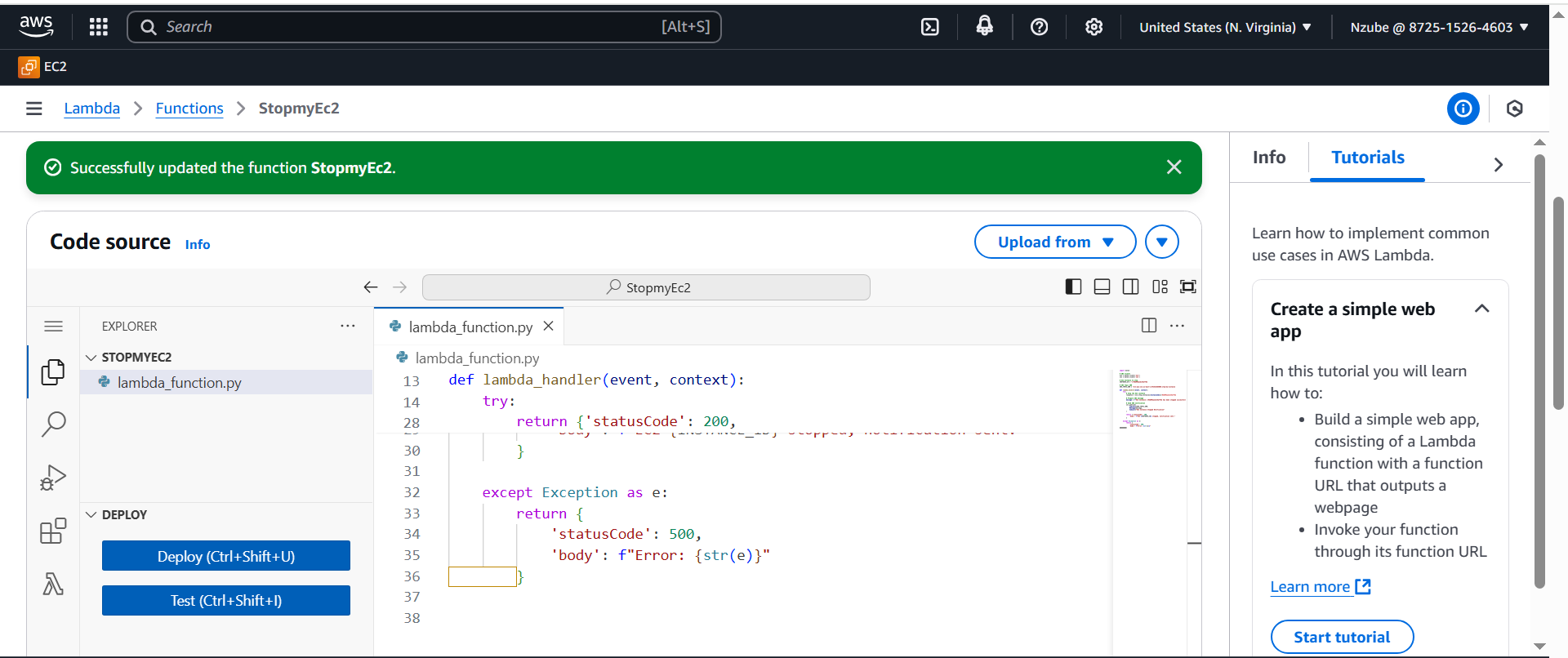Screen dimensions: 1568x658
Task: Click the code minimap preview
Action: (1150, 399)
